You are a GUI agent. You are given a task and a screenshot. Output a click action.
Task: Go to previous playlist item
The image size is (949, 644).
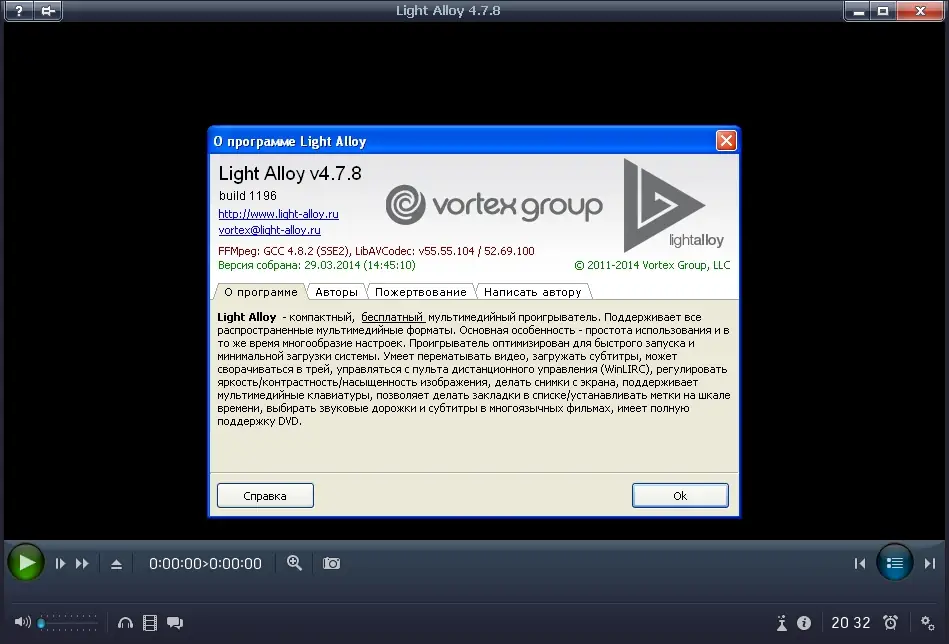click(x=859, y=564)
